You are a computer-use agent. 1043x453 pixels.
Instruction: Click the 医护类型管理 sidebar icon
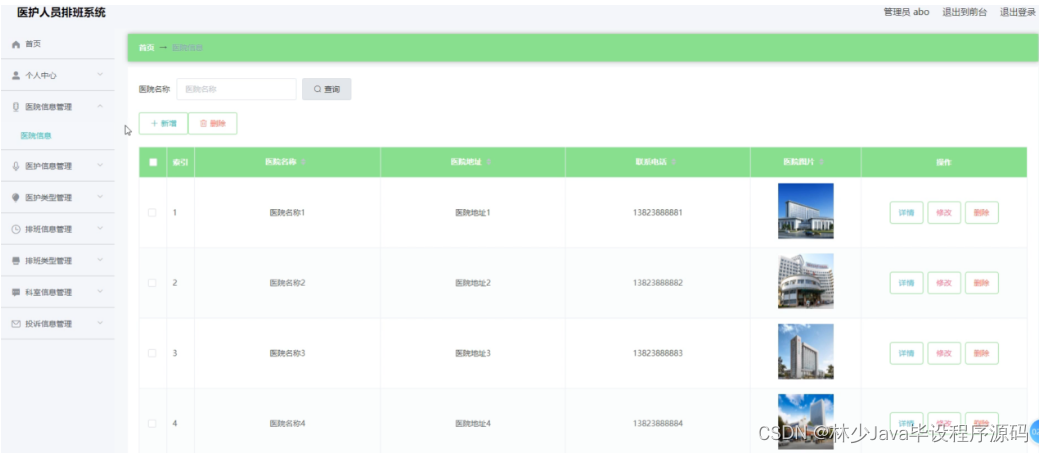tap(16, 198)
